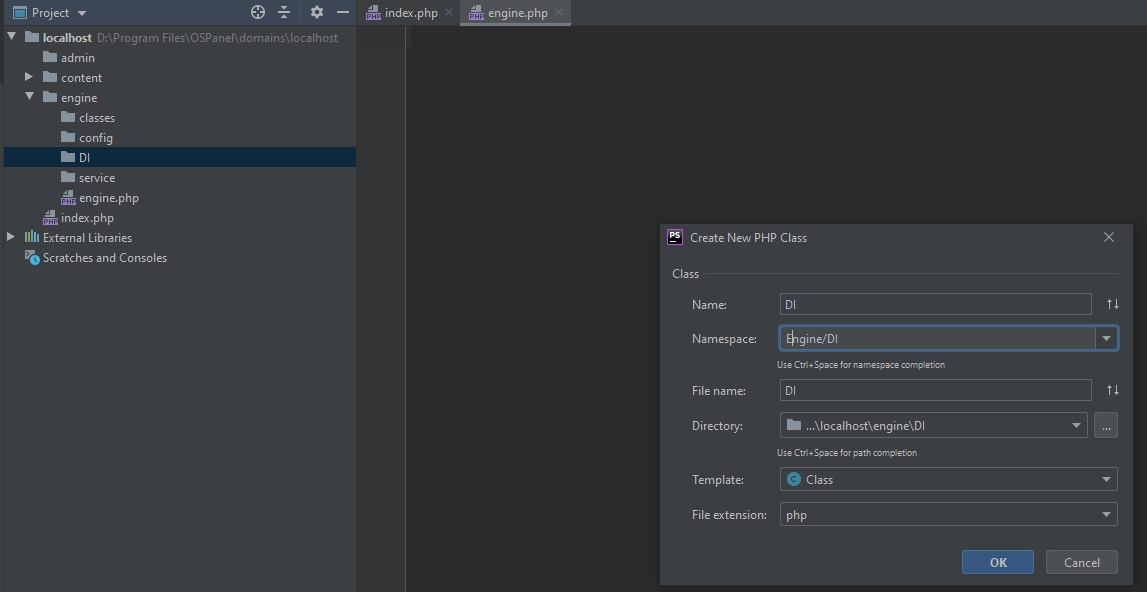Screen dimensions: 1147x592
Task: Click the swap arrows icon beside Name field
Action: (x=1112, y=304)
